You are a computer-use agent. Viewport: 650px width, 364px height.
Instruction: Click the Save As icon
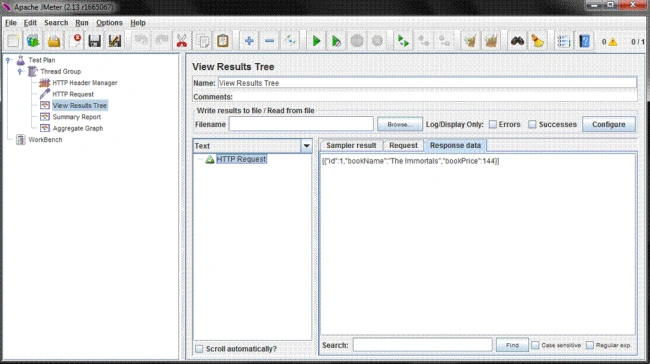click(x=115, y=41)
